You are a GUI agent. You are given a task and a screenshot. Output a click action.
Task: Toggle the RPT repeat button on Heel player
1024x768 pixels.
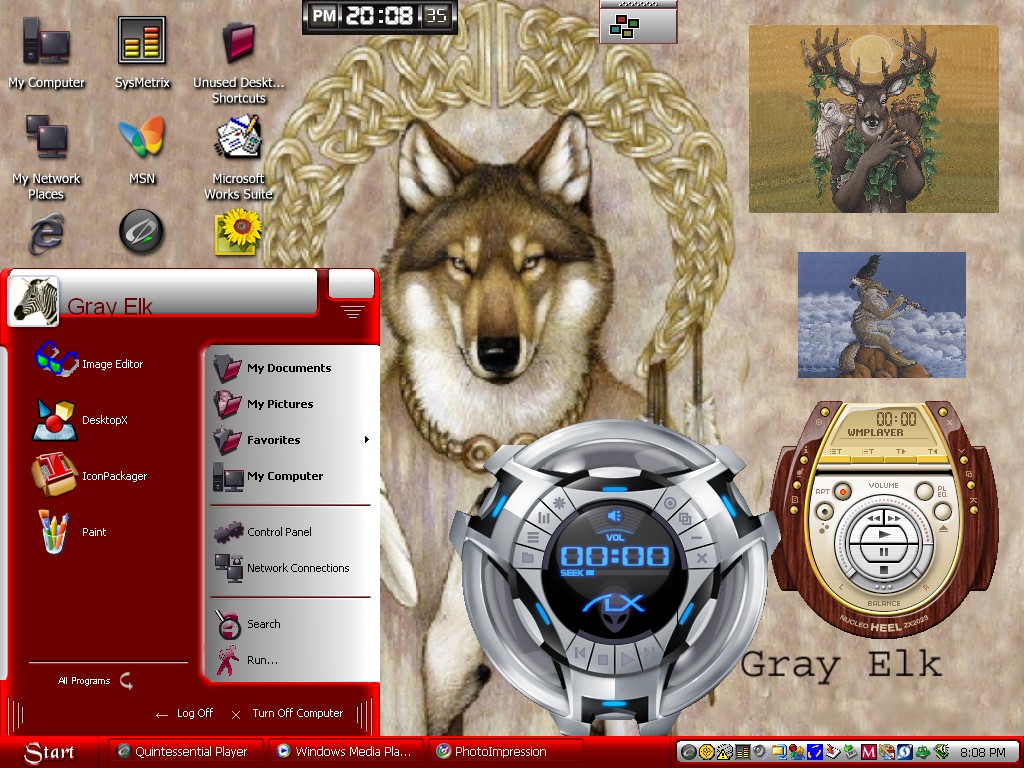pyautogui.click(x=842, y=491)
